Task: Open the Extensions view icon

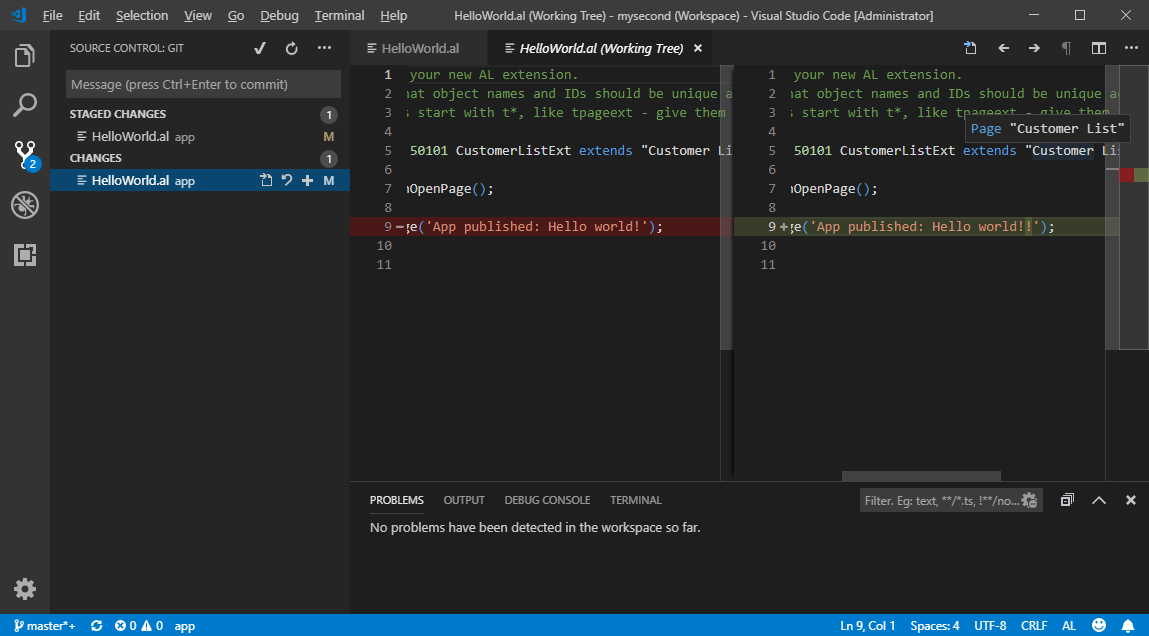Action: 25,256
